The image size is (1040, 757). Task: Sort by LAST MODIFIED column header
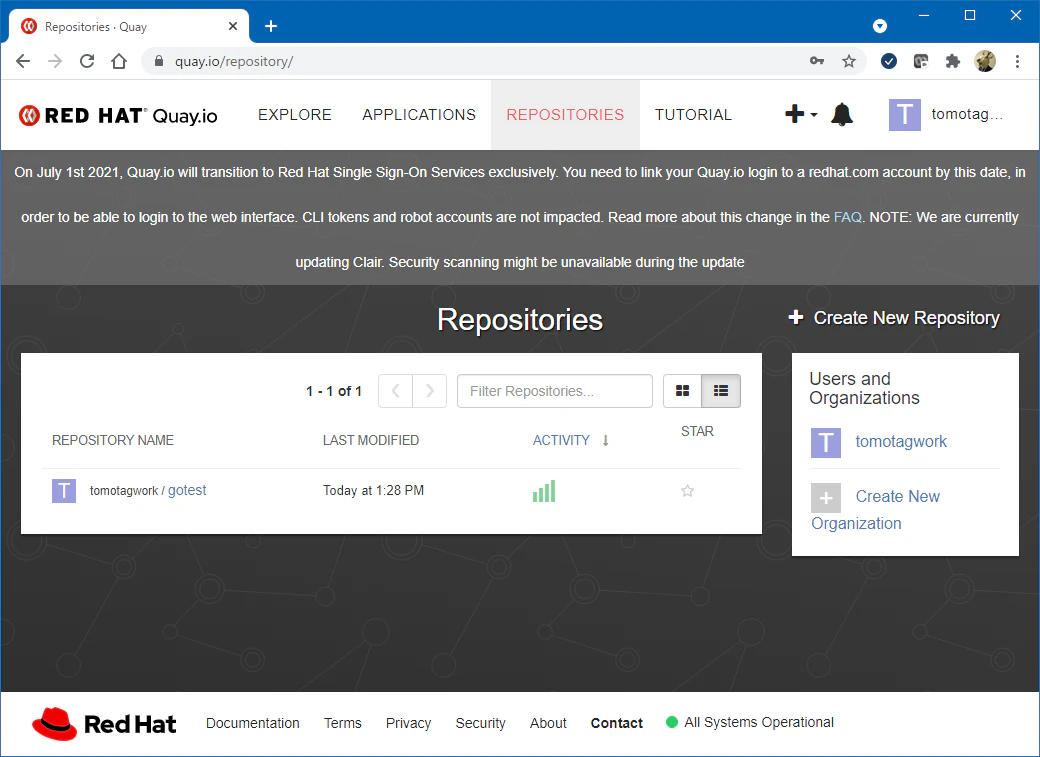point(371,440)
